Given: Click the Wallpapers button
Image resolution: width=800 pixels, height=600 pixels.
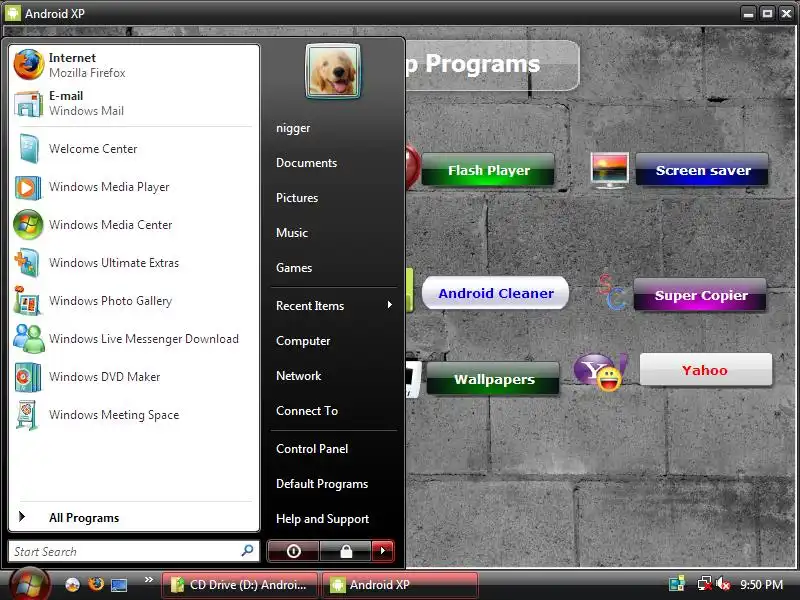Looking at the screenshot, I should [493, 379].
